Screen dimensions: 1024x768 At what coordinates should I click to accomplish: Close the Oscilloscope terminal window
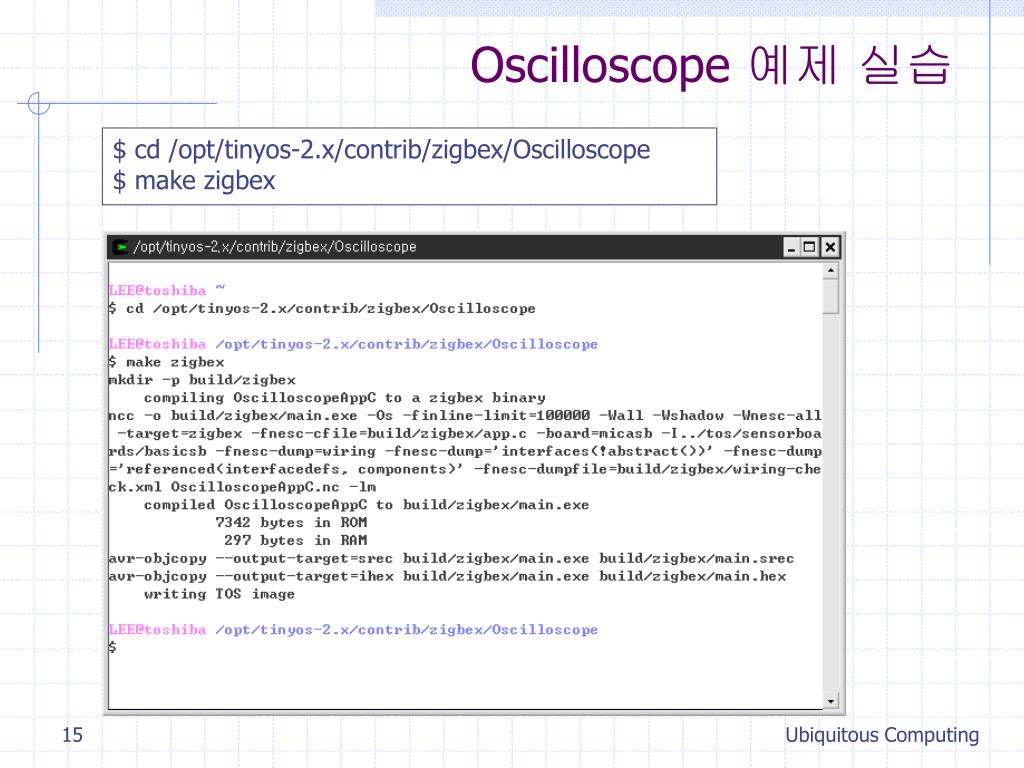coord(829,248)
